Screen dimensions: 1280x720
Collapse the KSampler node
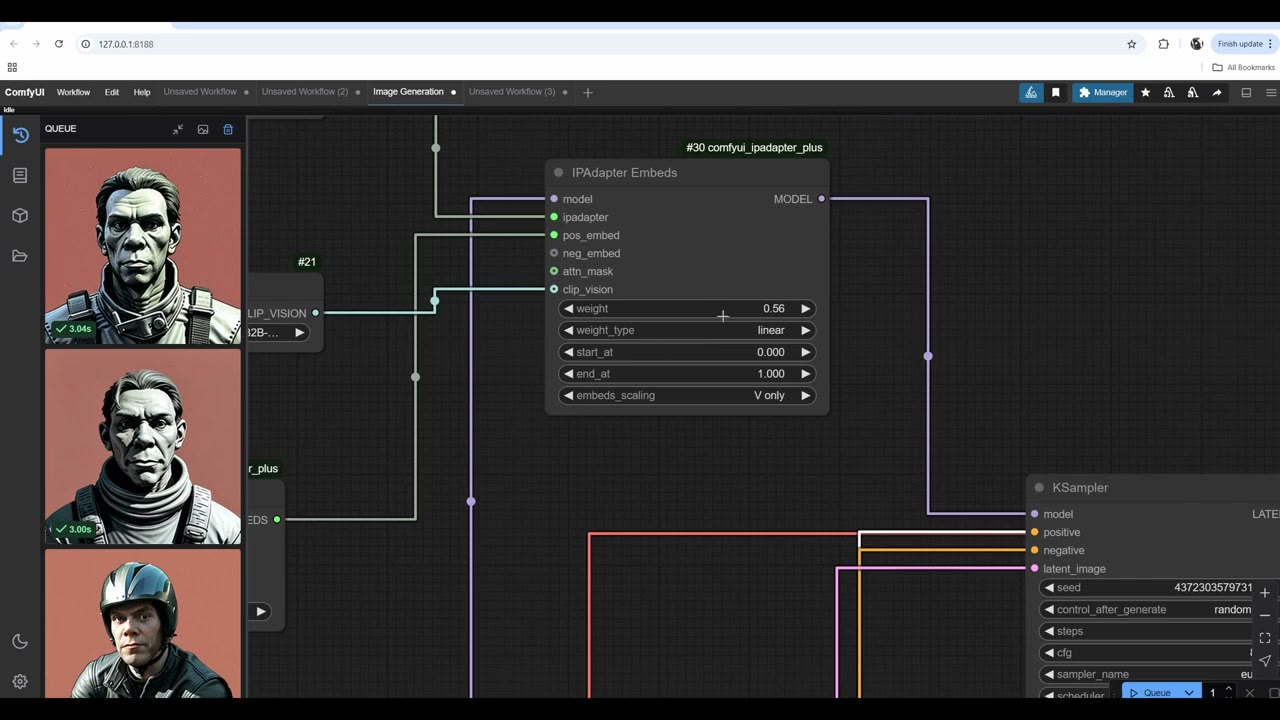(x=1039, y=488)
